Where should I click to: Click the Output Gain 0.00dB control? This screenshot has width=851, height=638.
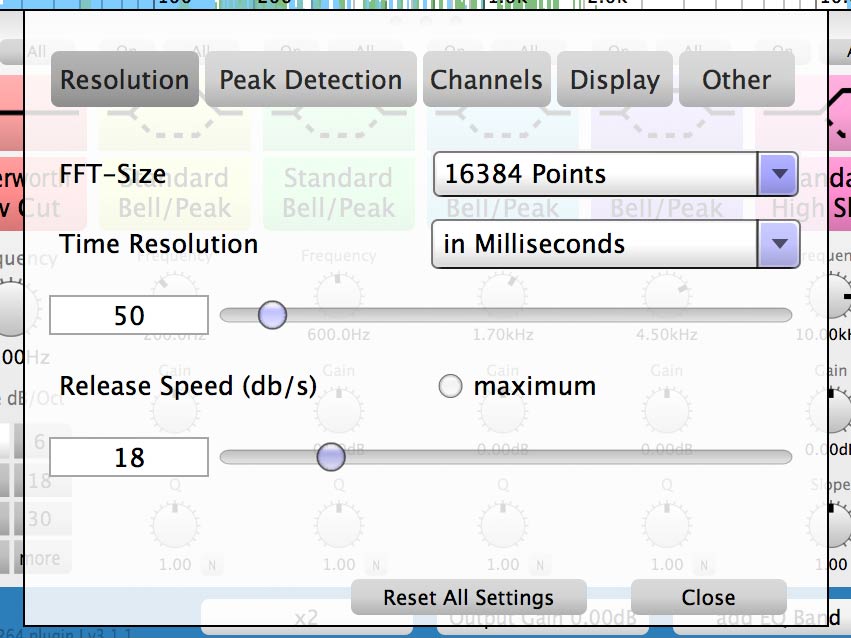coord(541,619)
